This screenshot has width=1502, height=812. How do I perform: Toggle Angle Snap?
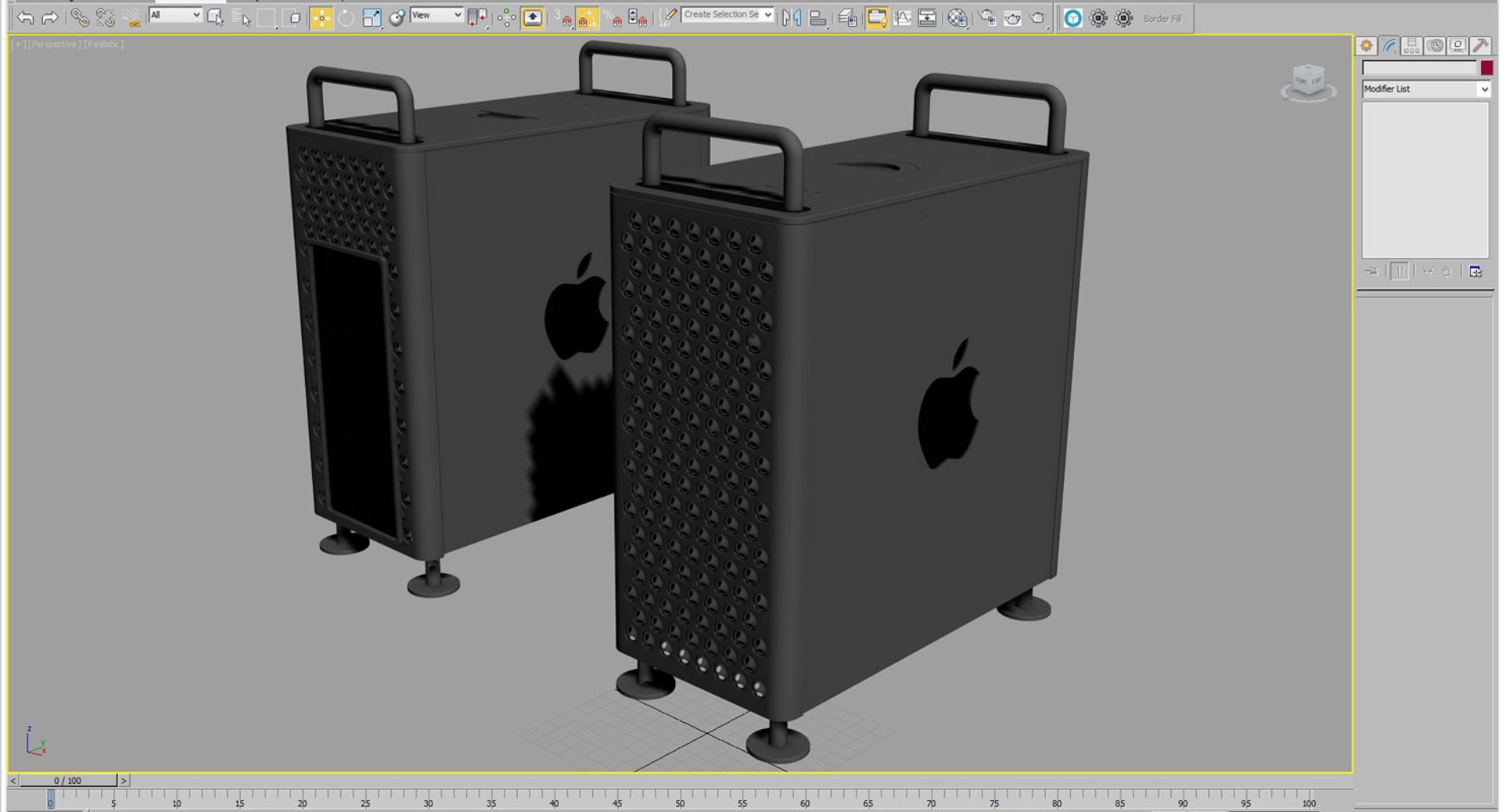click(588, 17)
